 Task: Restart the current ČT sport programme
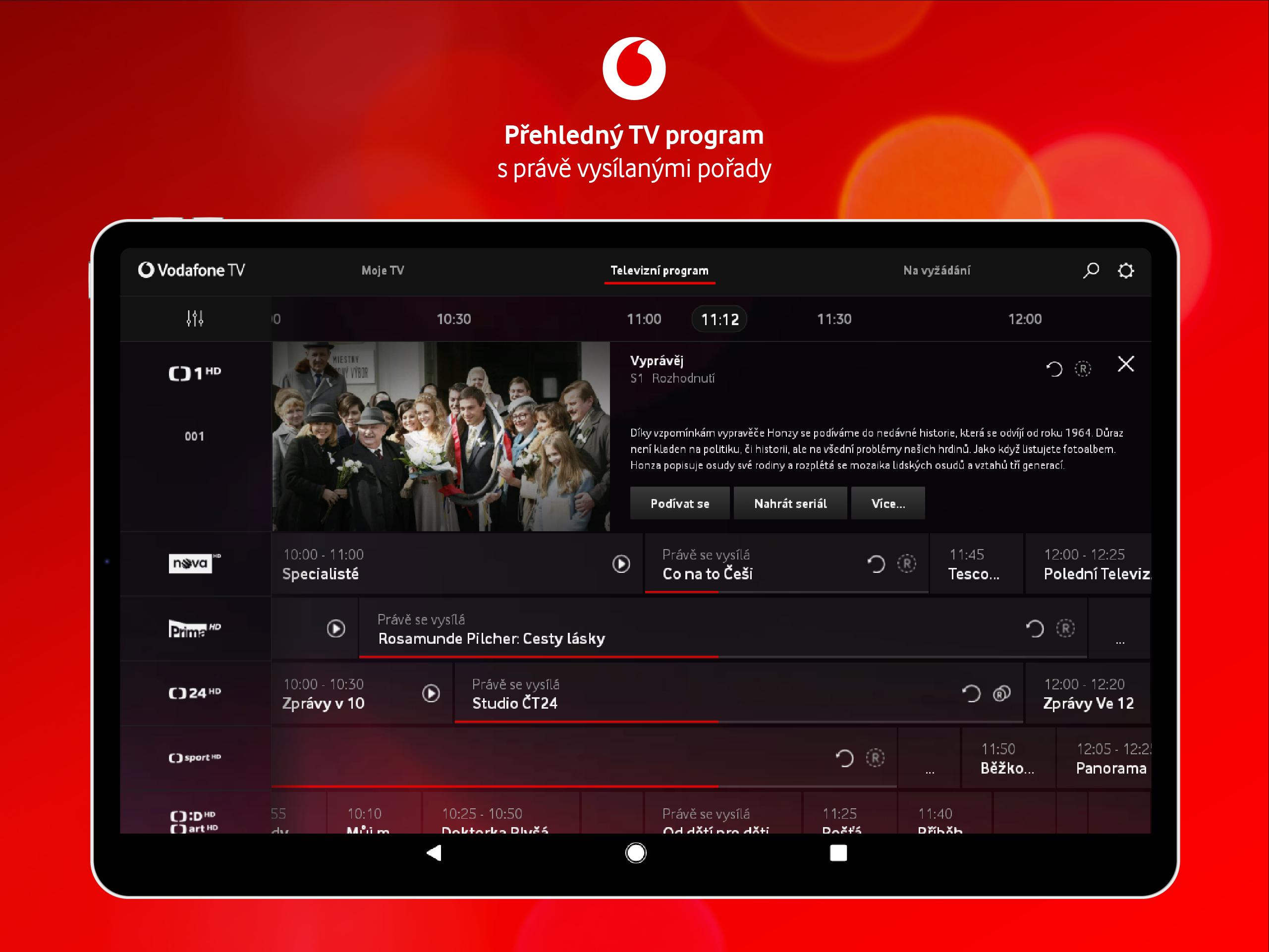coord(844,758)
